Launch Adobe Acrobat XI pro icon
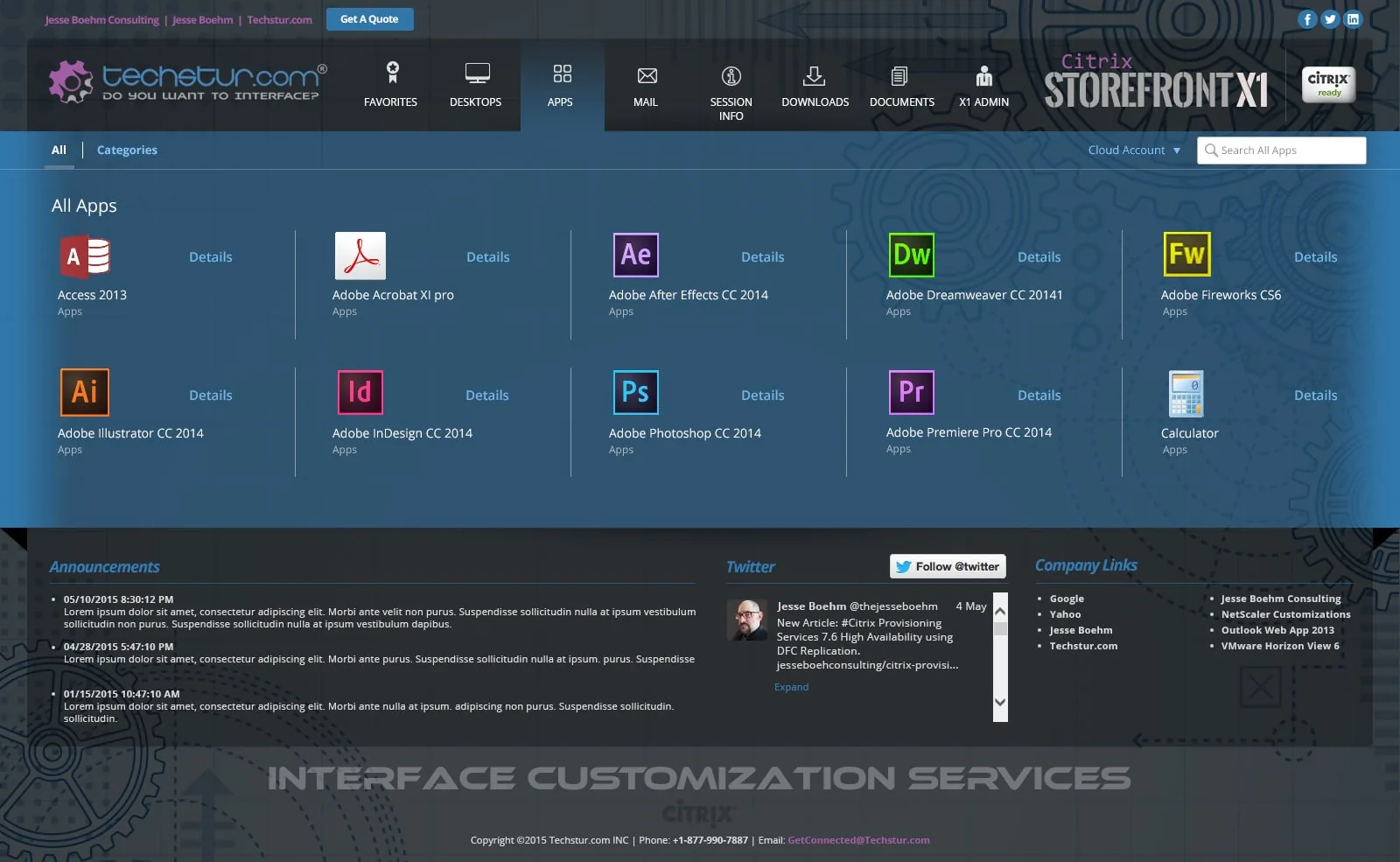This screenshot has width=1400, height=862. 360,256
